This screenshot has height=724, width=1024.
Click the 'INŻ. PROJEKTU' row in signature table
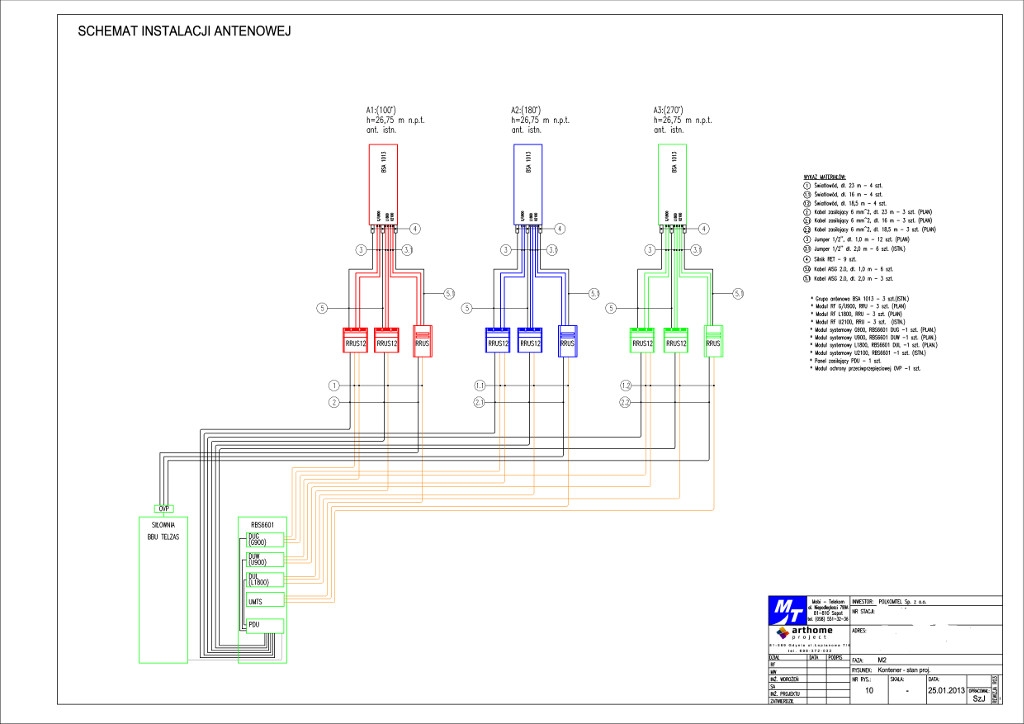pos(808,694)
